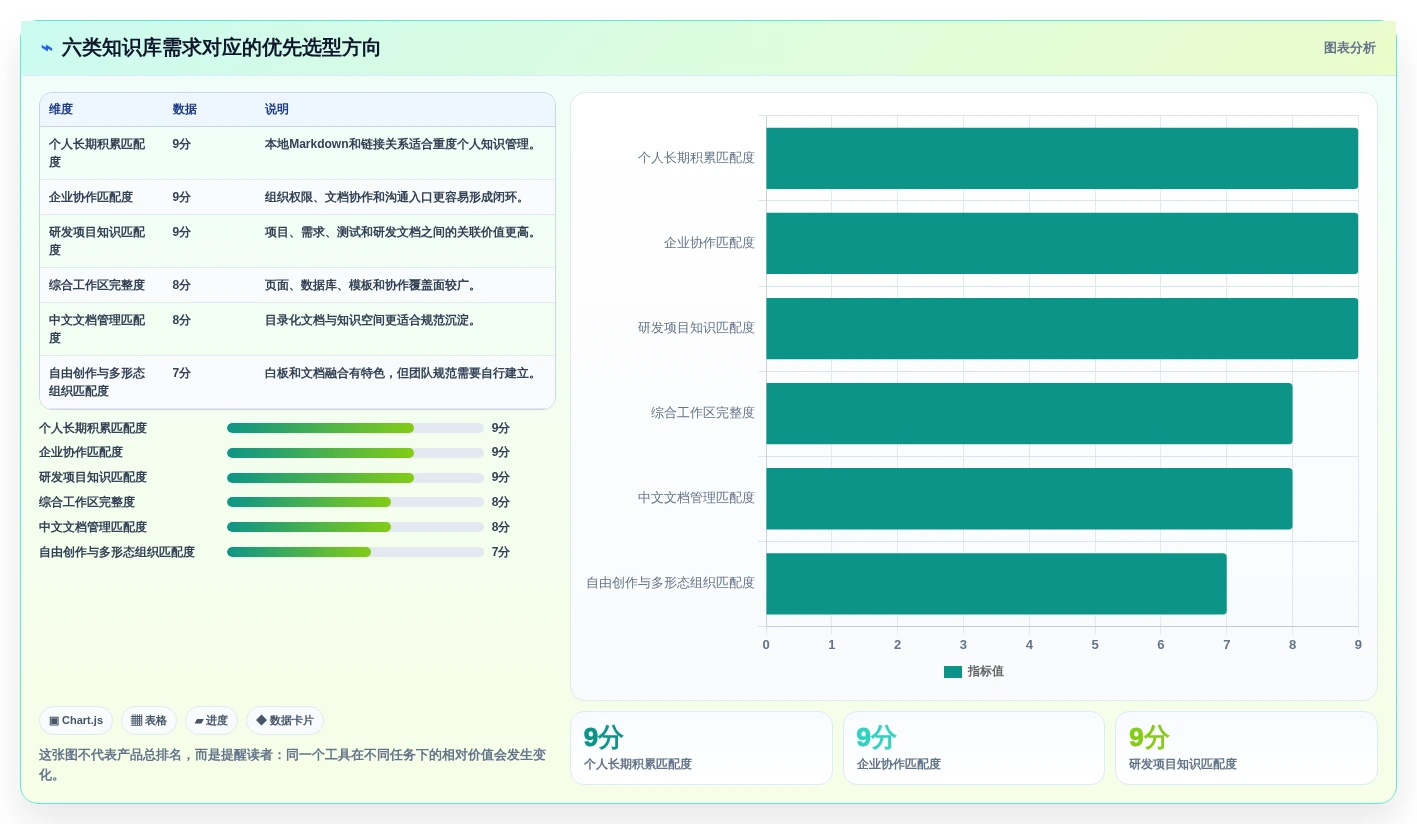Screen dimensions: 1417x824
Task: Click the 中文文档管理匹配度 progress bar
Action: click(x=355, y=527)
